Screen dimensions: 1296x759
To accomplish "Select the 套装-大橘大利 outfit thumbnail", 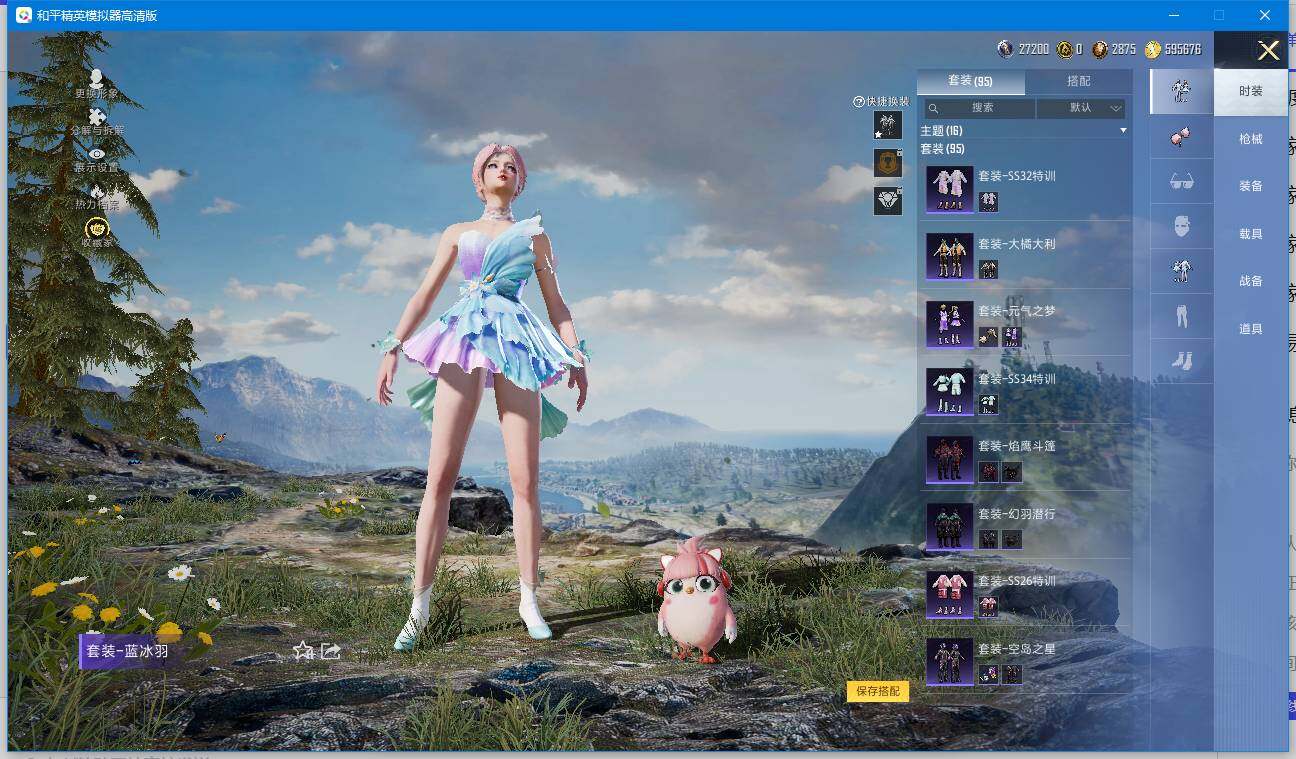I will (949, 256).
